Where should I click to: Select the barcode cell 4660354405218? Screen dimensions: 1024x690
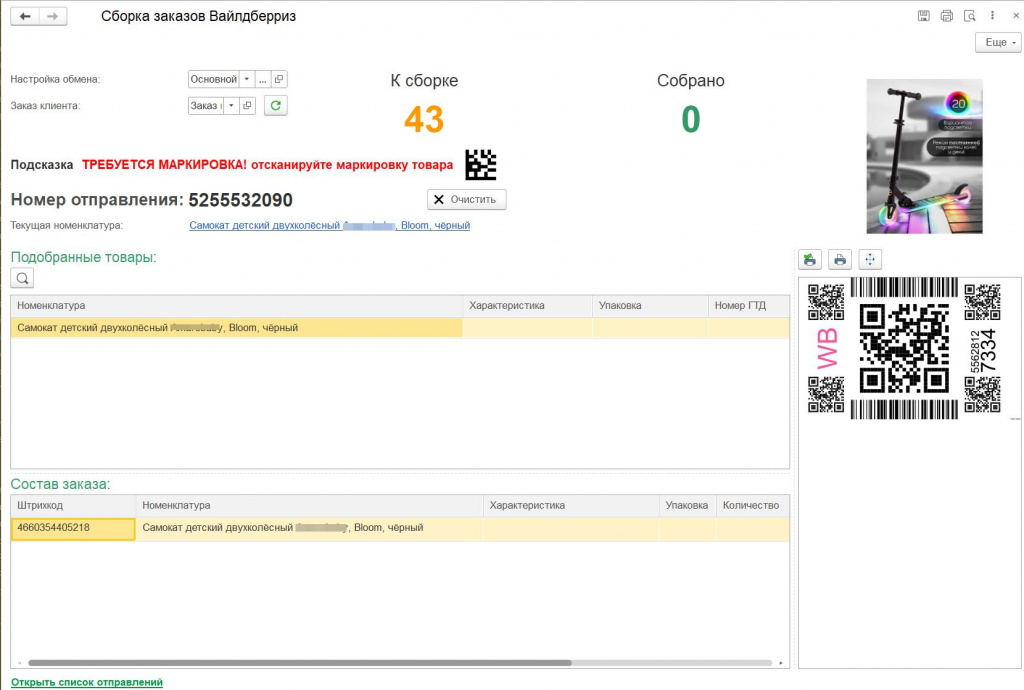pyautogui.click(x=73, y=529)
